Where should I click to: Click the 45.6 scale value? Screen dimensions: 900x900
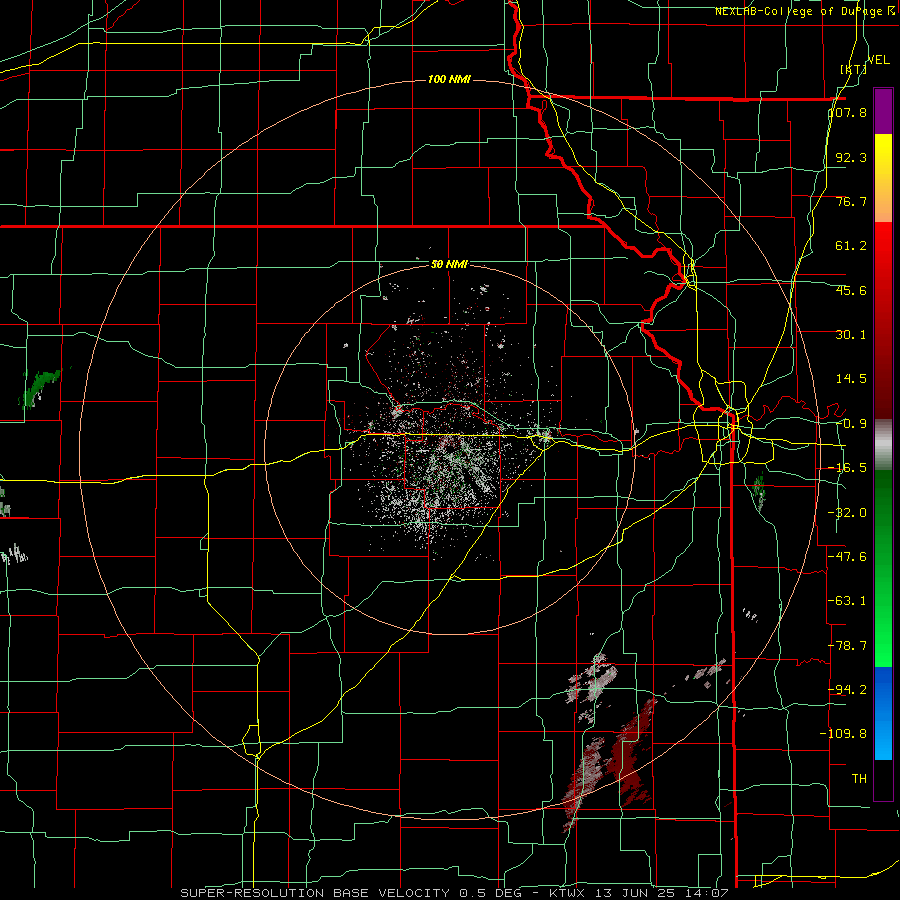tap(851, 290)
